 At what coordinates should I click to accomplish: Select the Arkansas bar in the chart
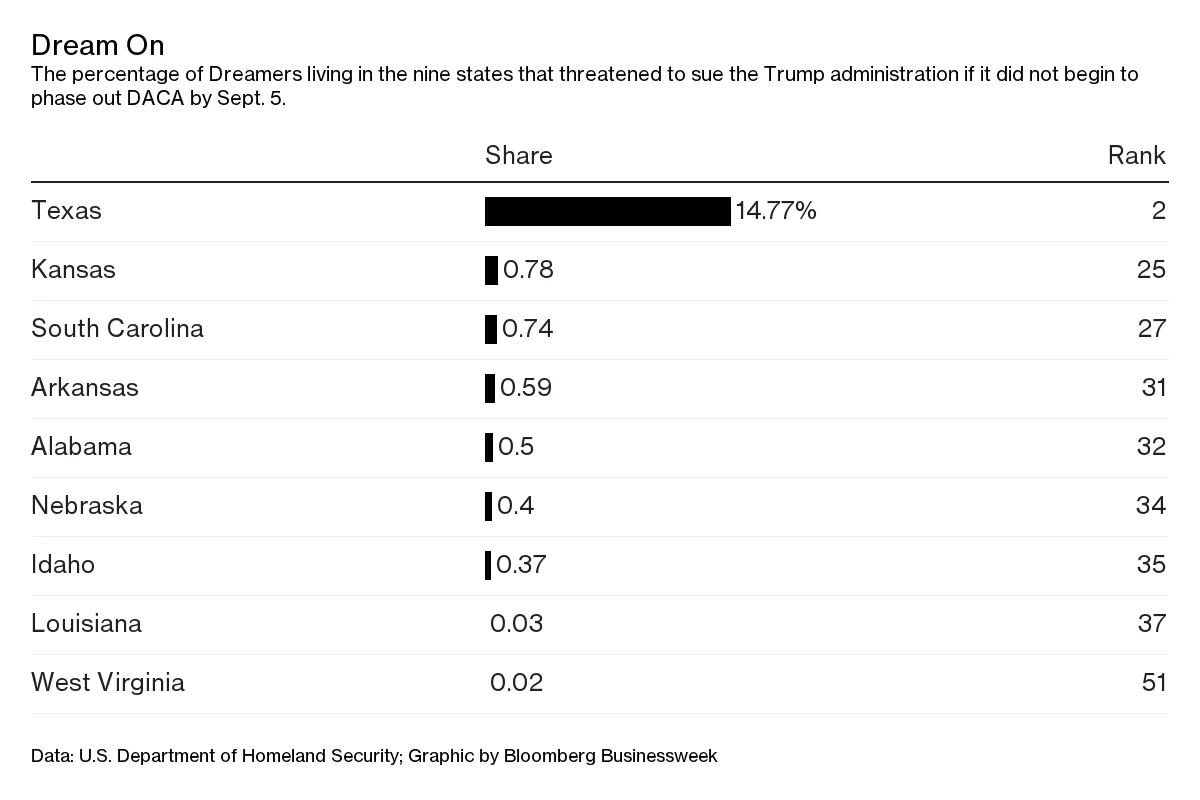pos(490,388)
